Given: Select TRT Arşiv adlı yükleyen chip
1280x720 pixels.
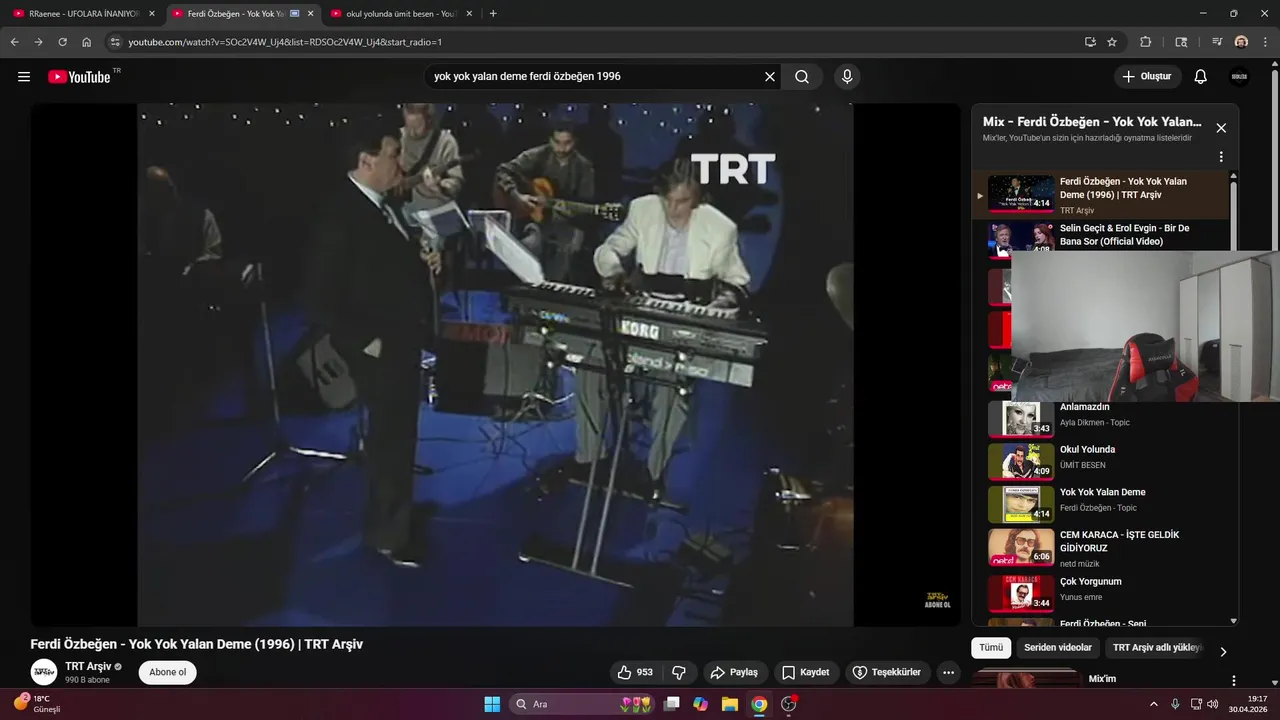Looking at the screenshot, I should (1157, 648).
